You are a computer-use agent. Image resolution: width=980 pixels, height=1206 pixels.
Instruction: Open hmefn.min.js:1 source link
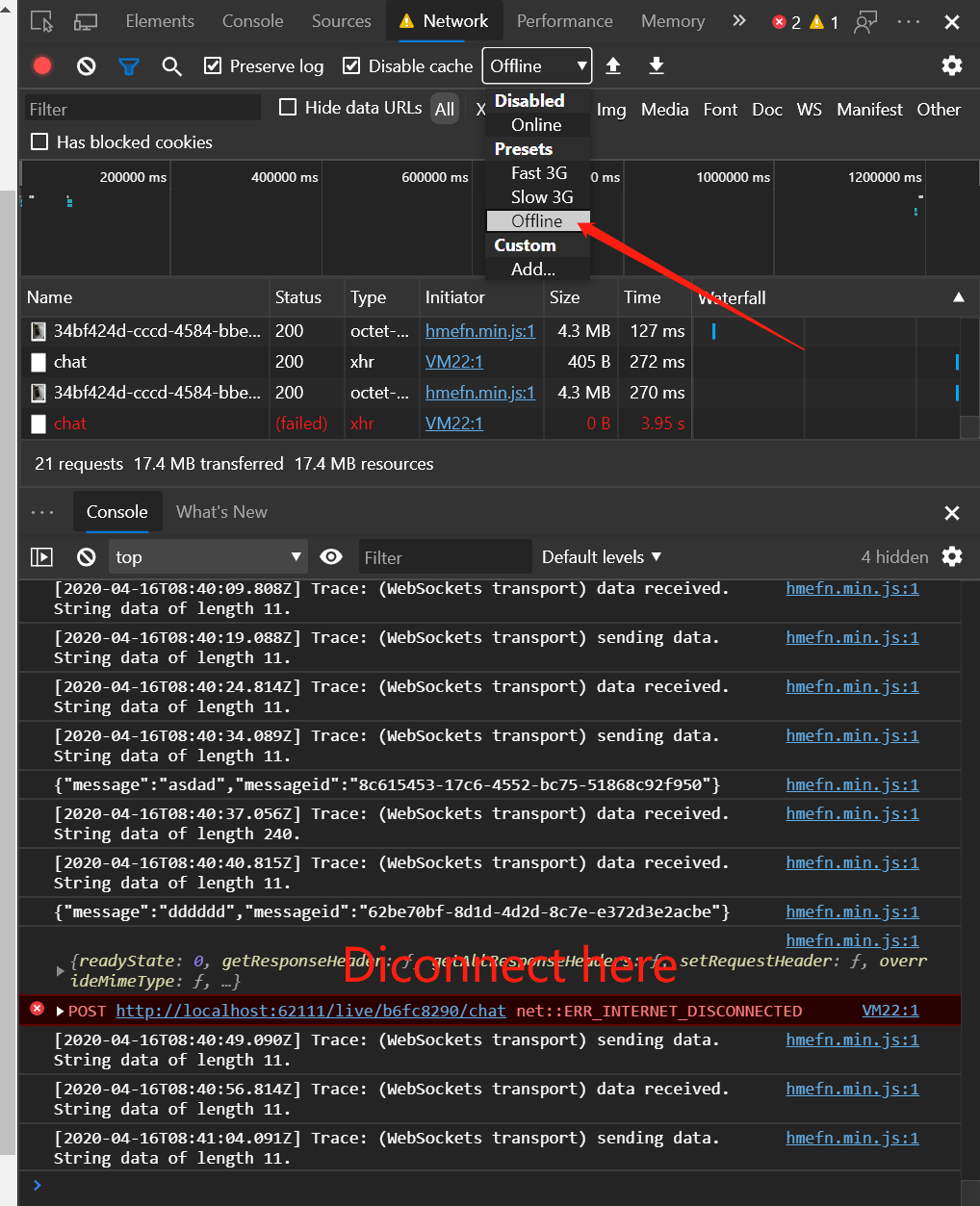pyautogui.click(x=852, y=588)
